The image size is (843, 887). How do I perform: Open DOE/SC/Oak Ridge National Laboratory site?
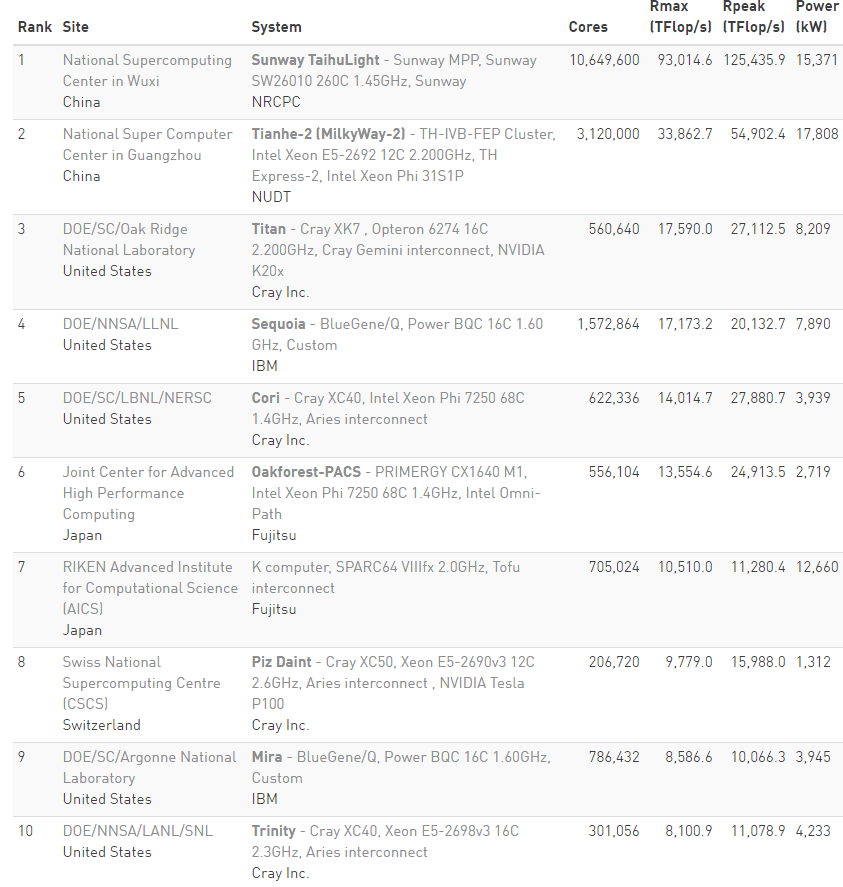pyautogui.click(x=129, y=239)
